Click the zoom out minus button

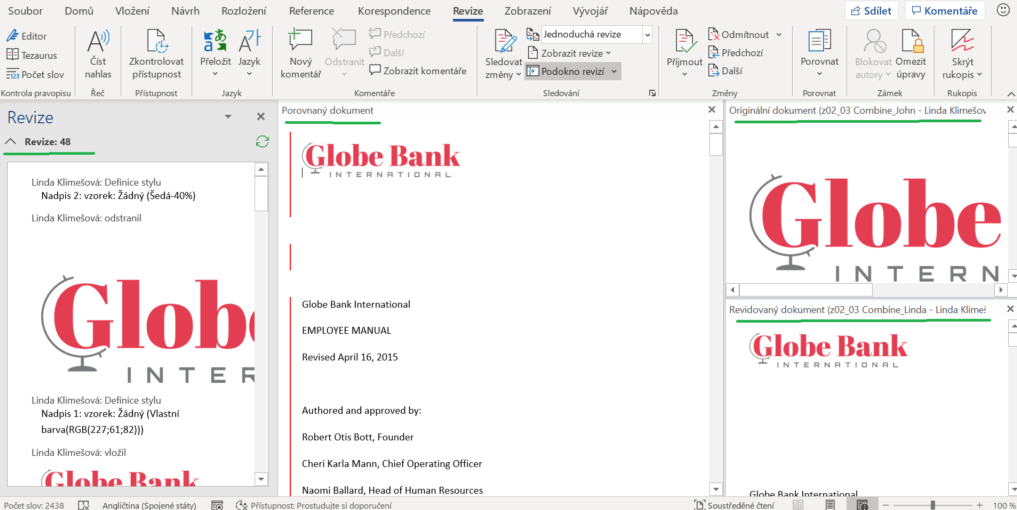click(885, 504)
